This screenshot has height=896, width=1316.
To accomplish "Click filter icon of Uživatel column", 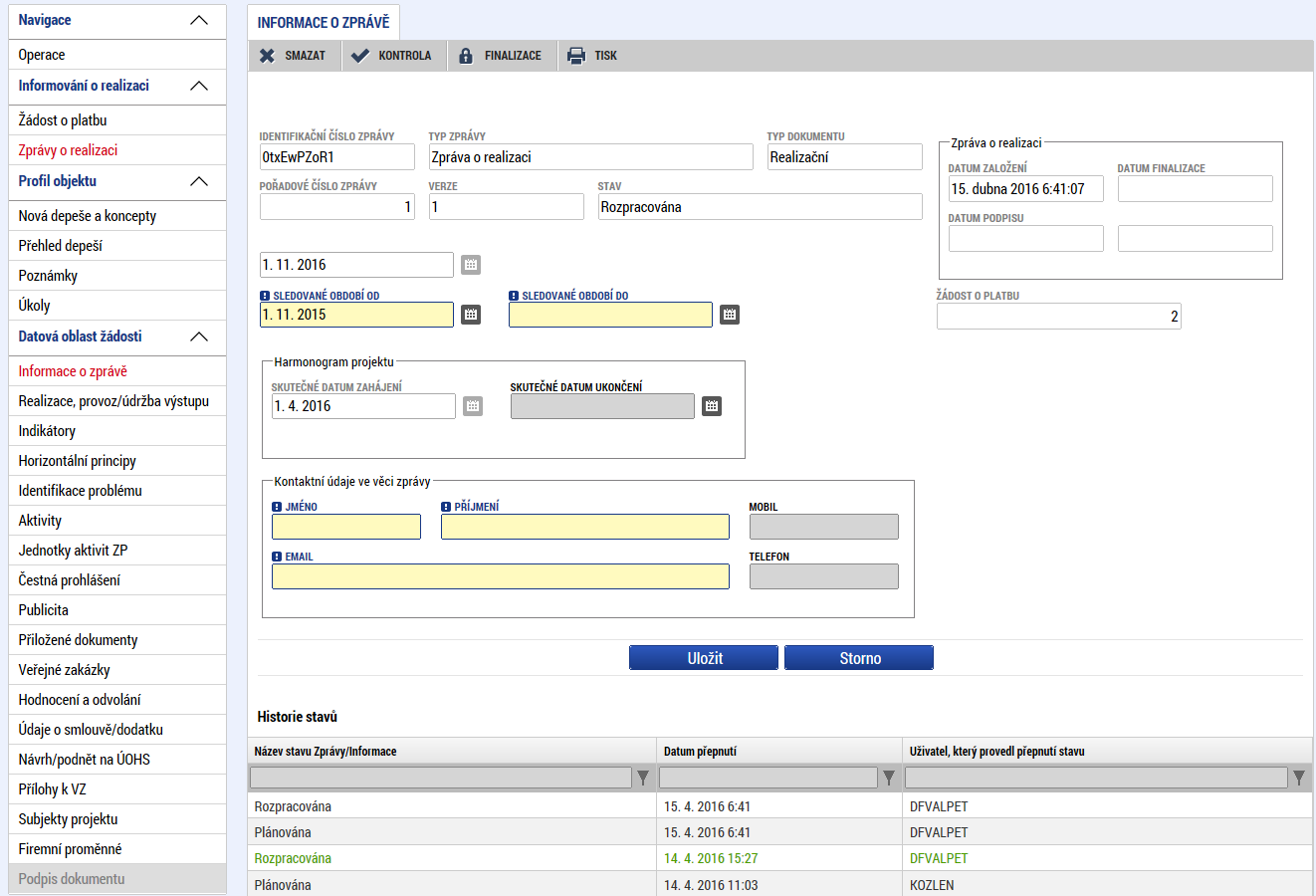I will (x=1299, y=778).
